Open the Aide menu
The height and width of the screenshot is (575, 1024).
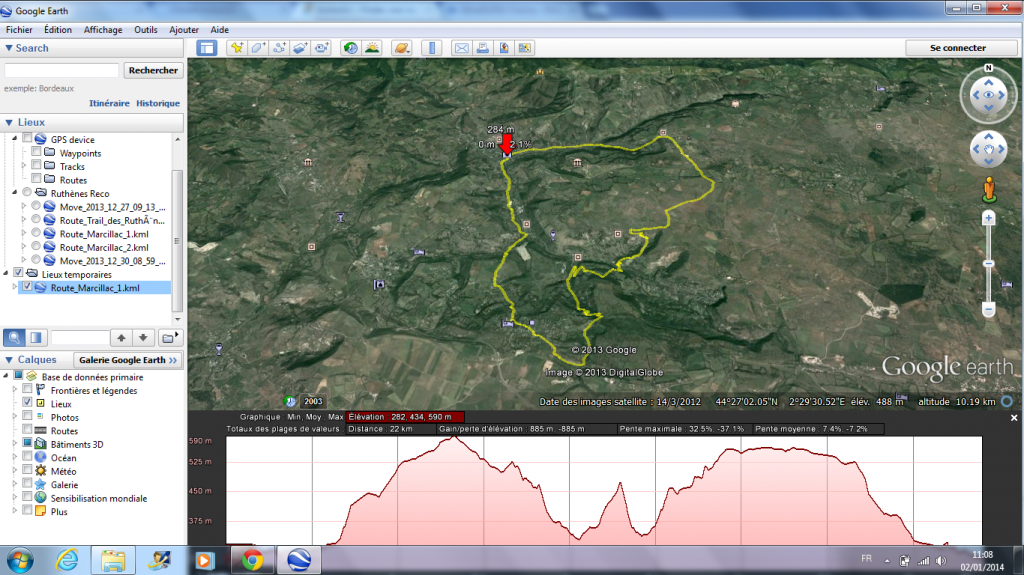click(x=219, y=29)
